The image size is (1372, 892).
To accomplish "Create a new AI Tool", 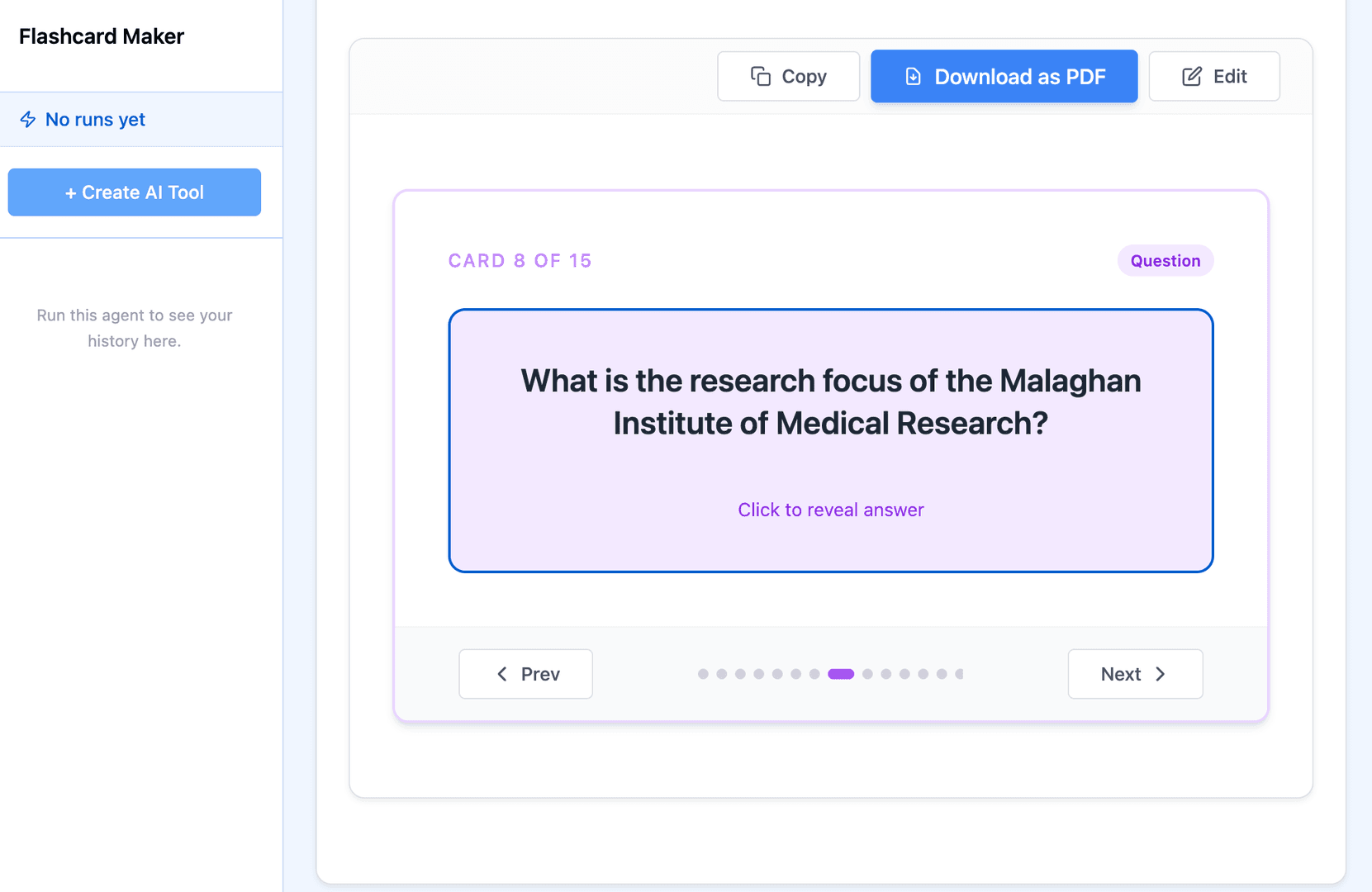I will (135, 192).
